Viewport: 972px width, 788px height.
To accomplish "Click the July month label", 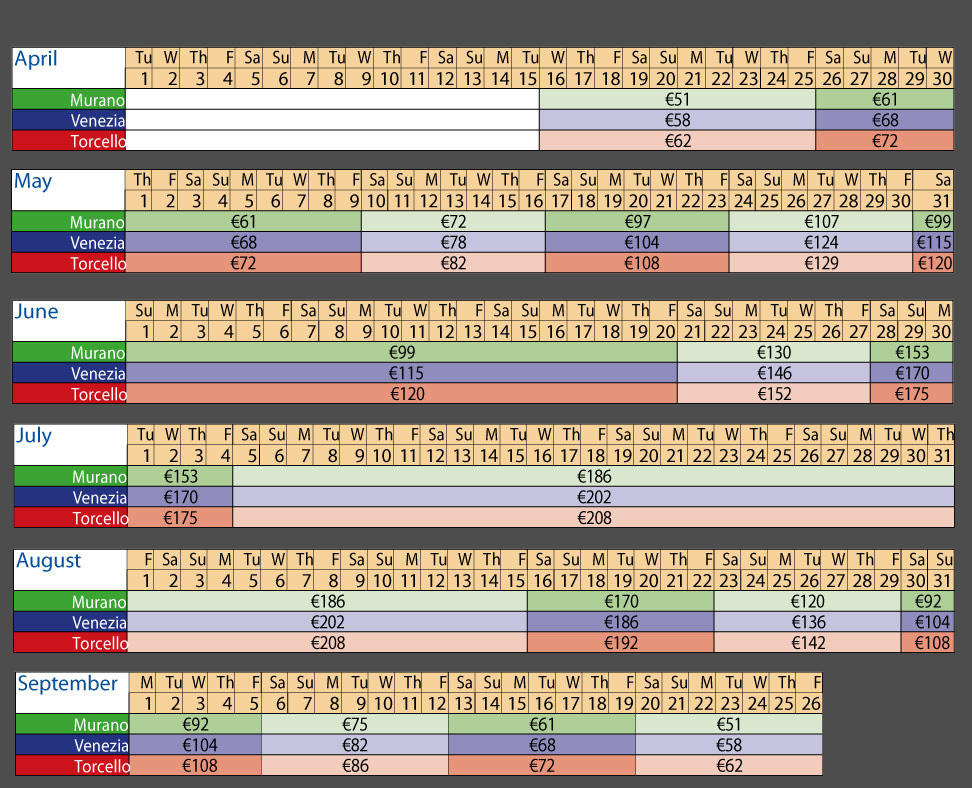I will (33, 435).
